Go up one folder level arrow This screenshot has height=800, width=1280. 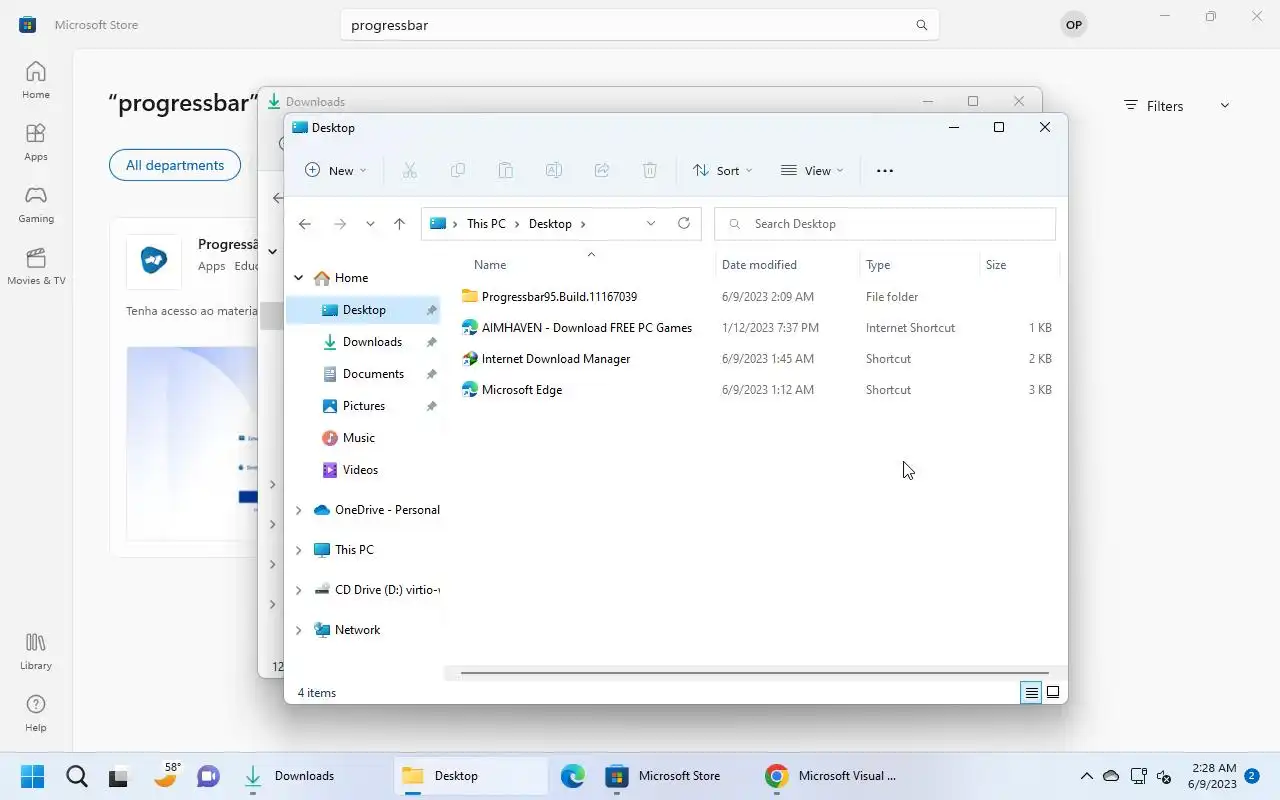[399, 224]
